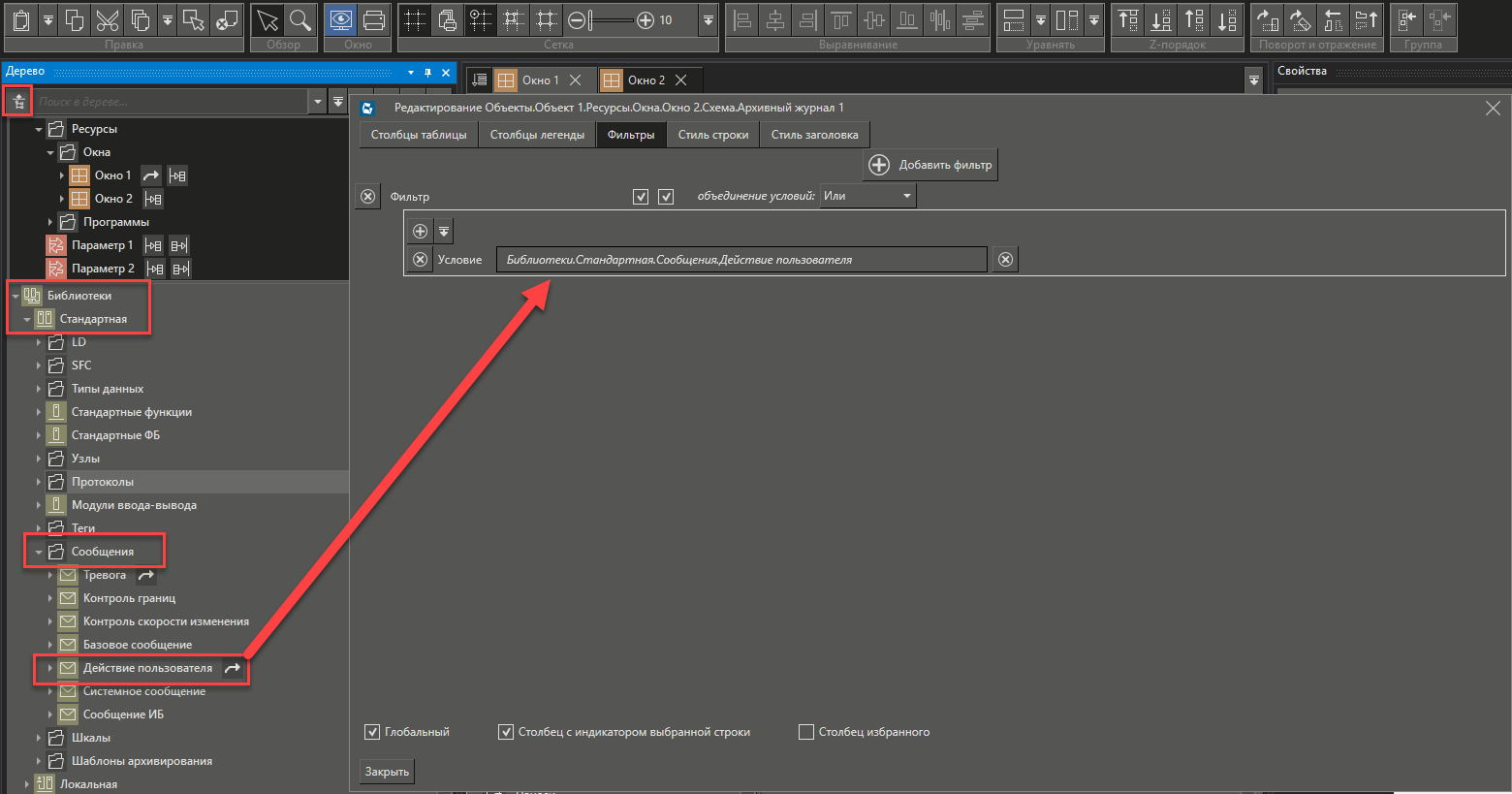
Task: Enable the Столбец избранного checkbox
Action: pos(806,732)
